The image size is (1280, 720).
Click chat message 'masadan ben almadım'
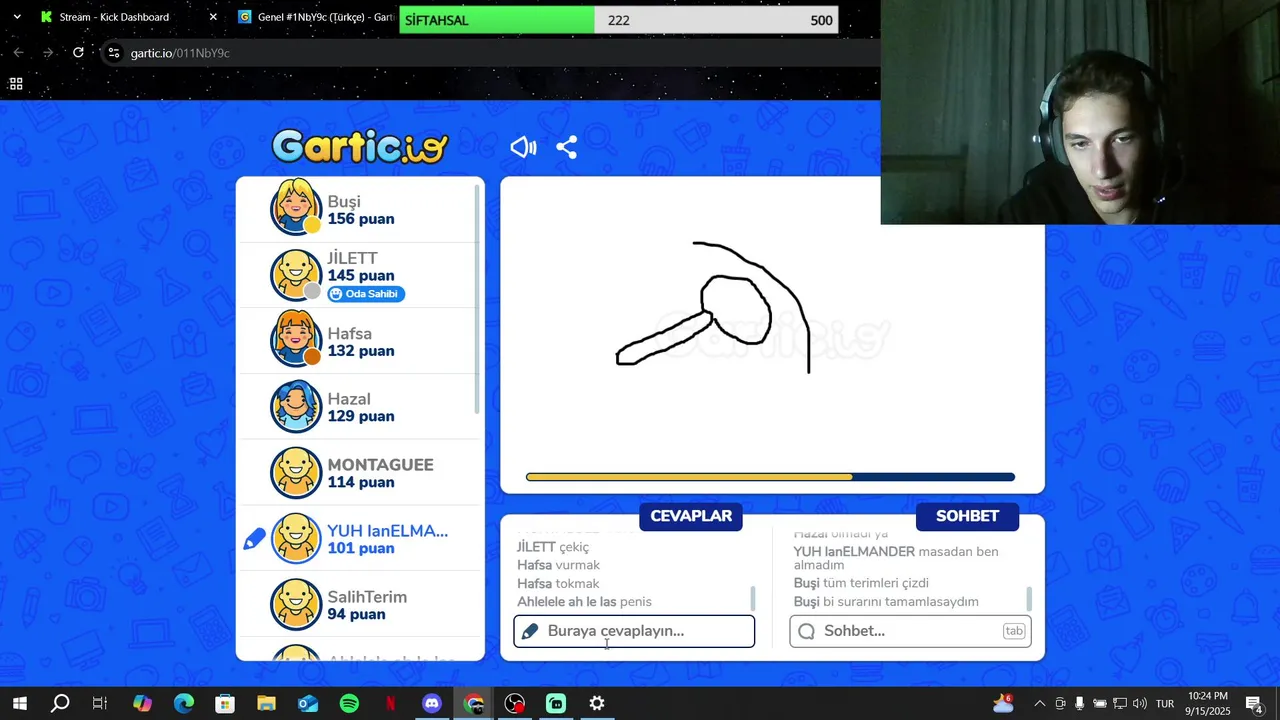(x=896, y=558)
